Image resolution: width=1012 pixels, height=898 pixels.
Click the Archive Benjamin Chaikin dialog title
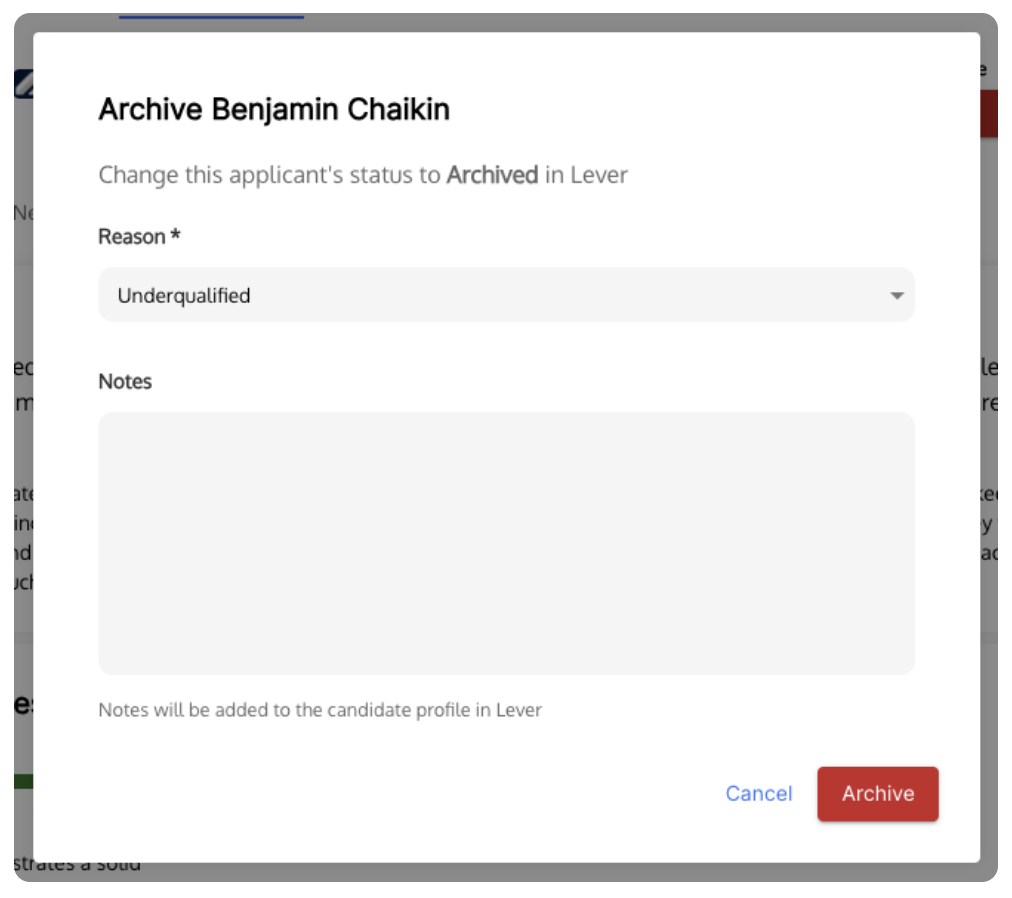tap(274, 109)
